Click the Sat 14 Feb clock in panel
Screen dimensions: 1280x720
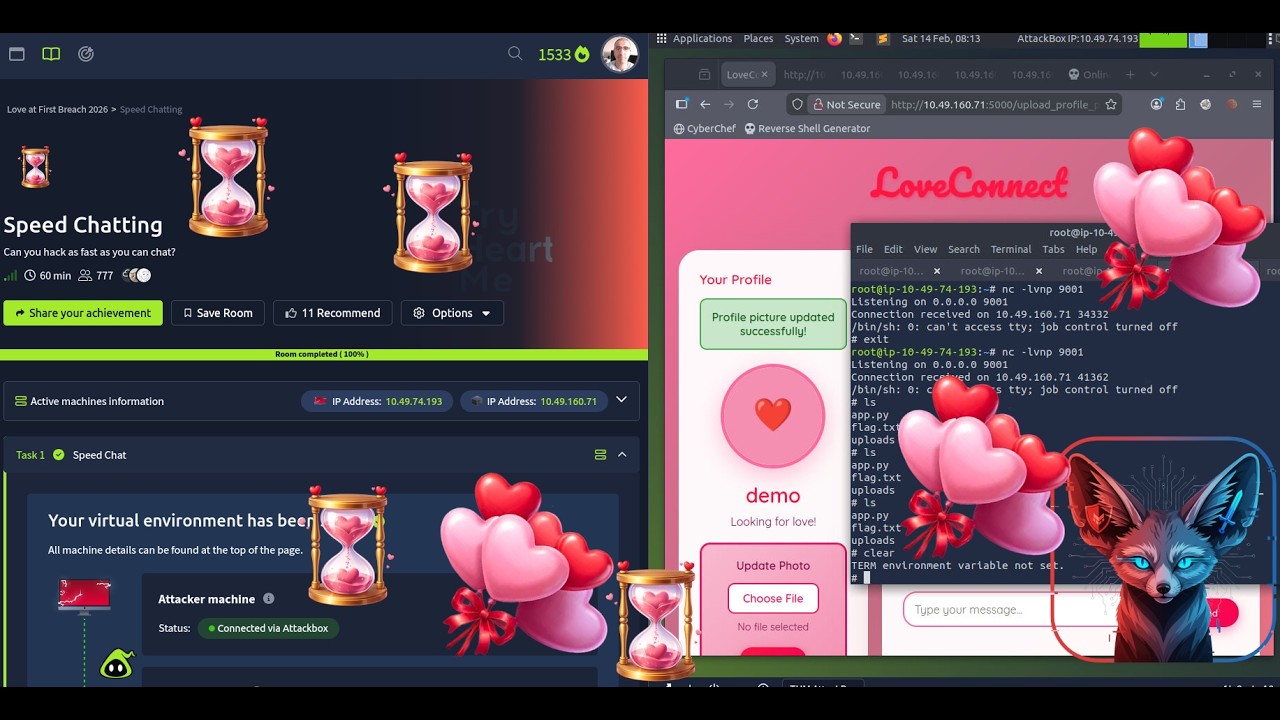point(941,39)
